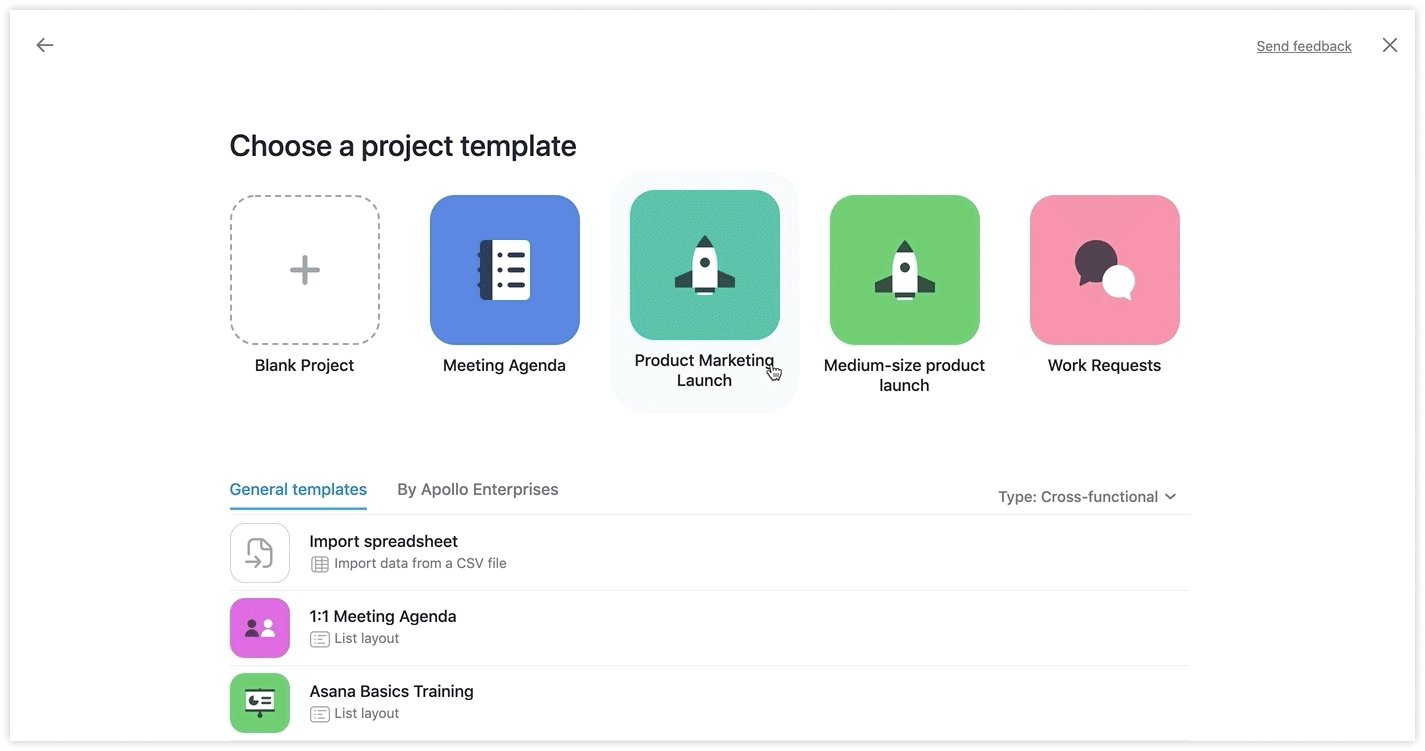Open the Import spreadsheet row title
Image resolution: width=1425 pixels, height=751 pixels.
(x=384, y=542)
